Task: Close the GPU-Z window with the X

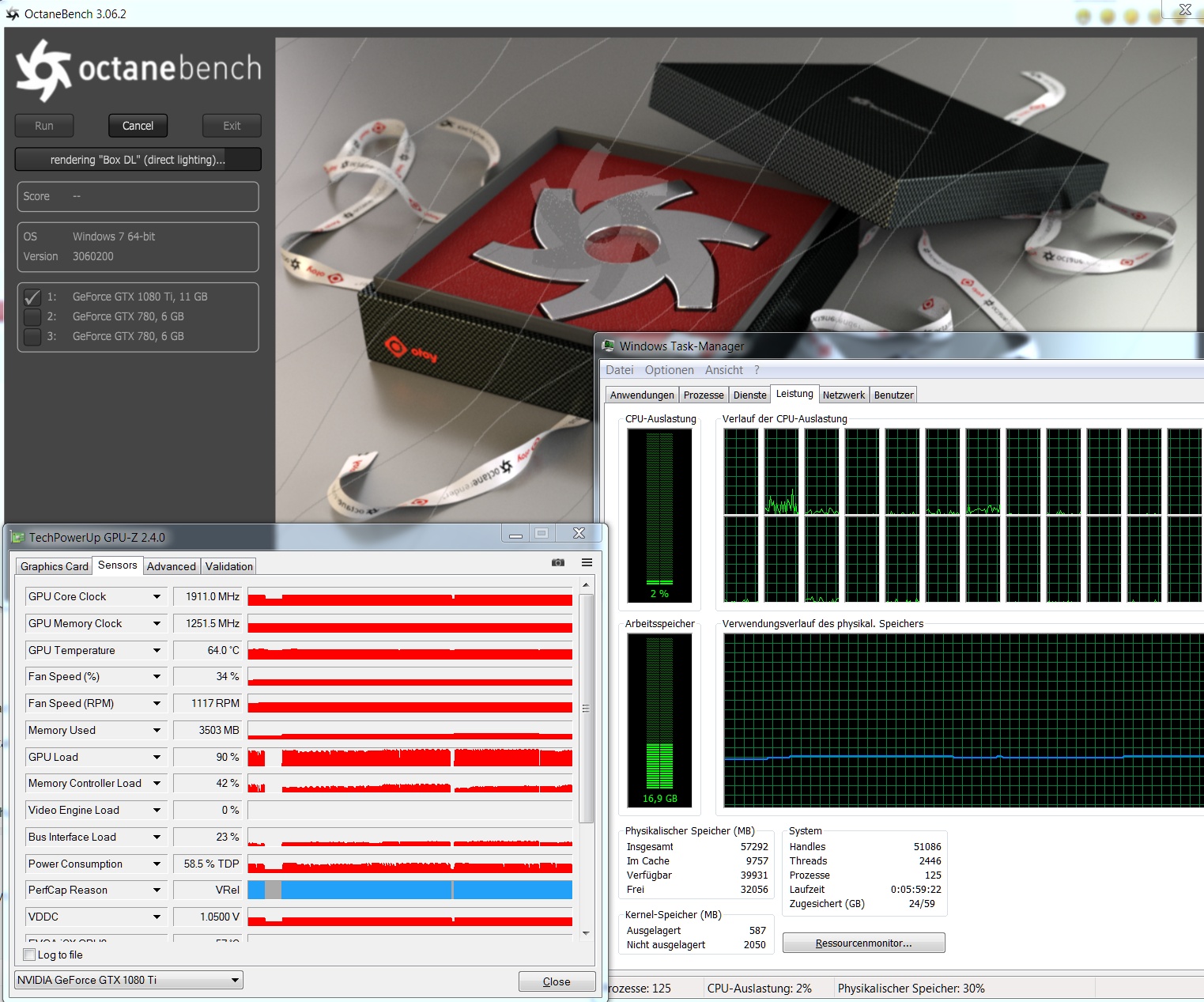Action: pos(579,534)
